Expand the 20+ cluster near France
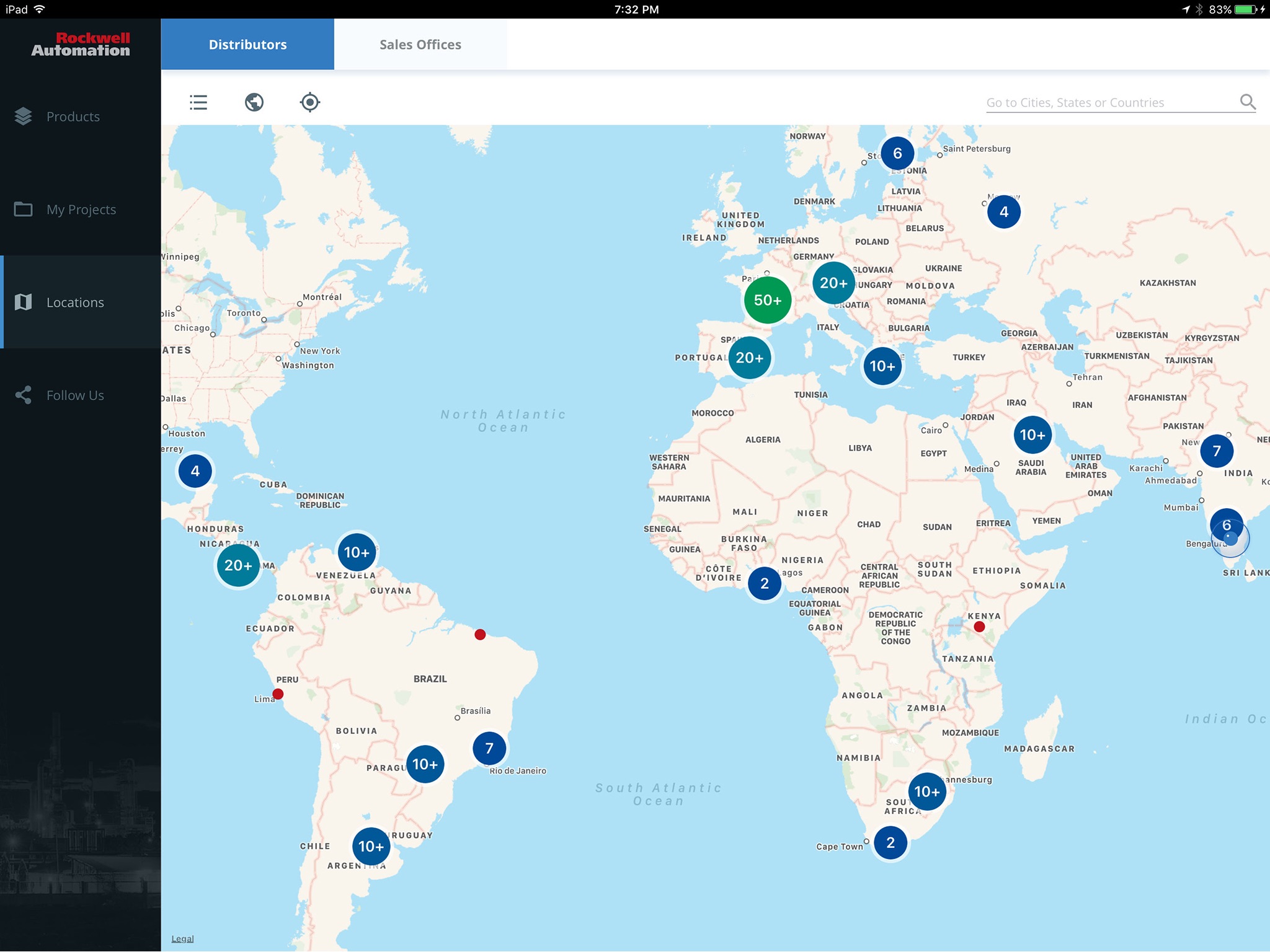The width and height of the screenshot is (1270, 952). [x=833, y=283]
